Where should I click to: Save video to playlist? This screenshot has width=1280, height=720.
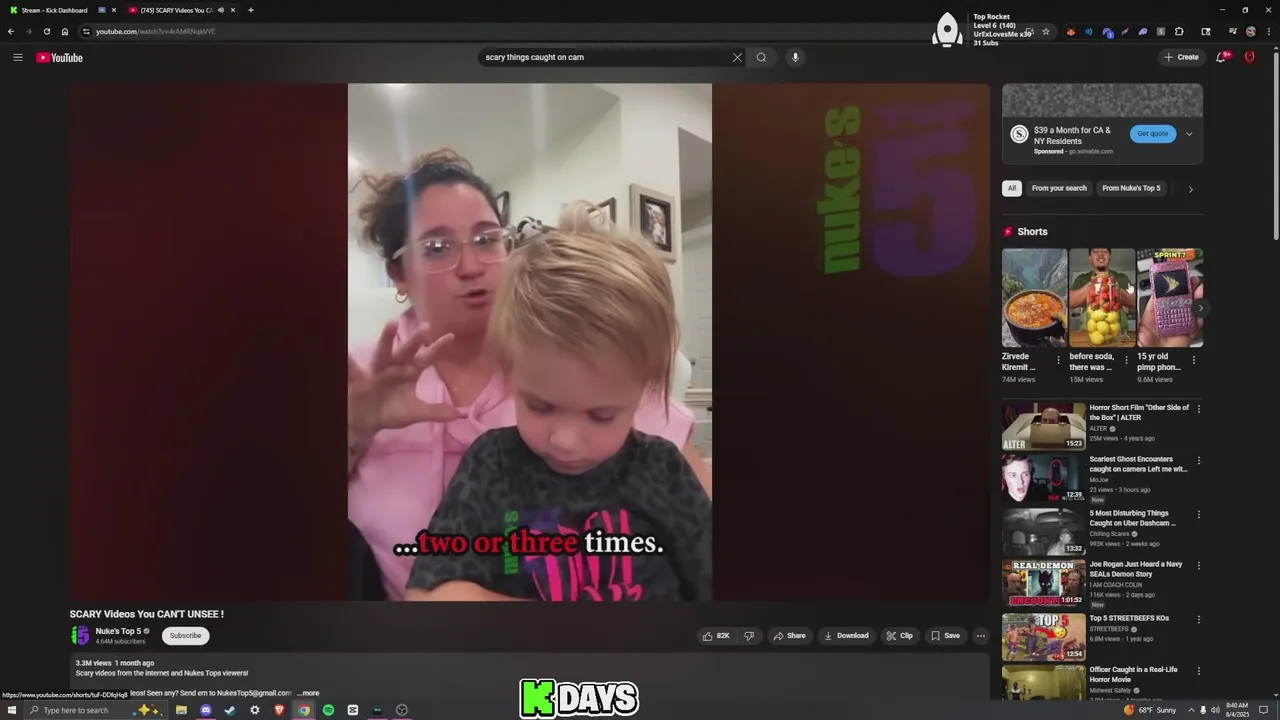tap(945, 635)
